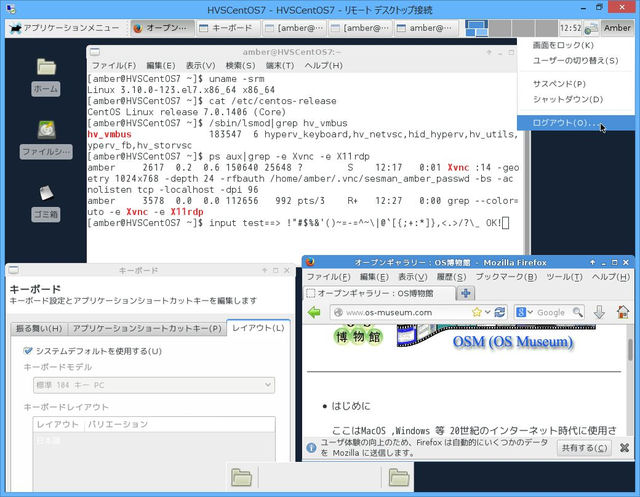Click the Layout column header
The height and width of the screenshot is (497, 640).
pos(58,424)
